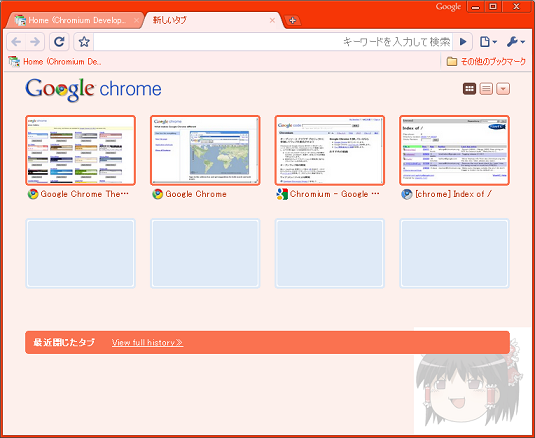Close the Home (Chromium Develop.. tab

[136, 20]
